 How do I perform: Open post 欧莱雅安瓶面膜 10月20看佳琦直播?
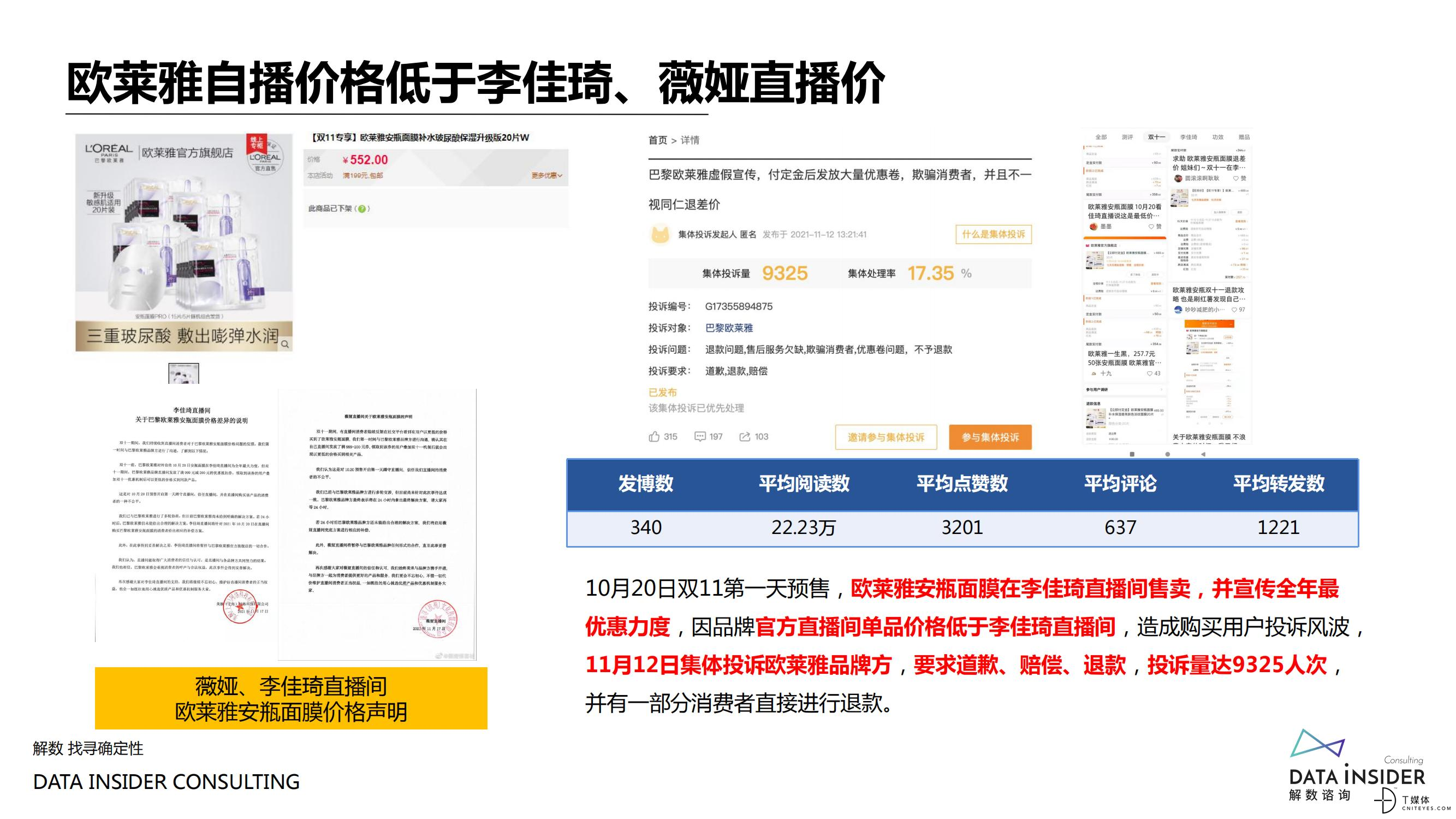click(x=1125, y=211)
